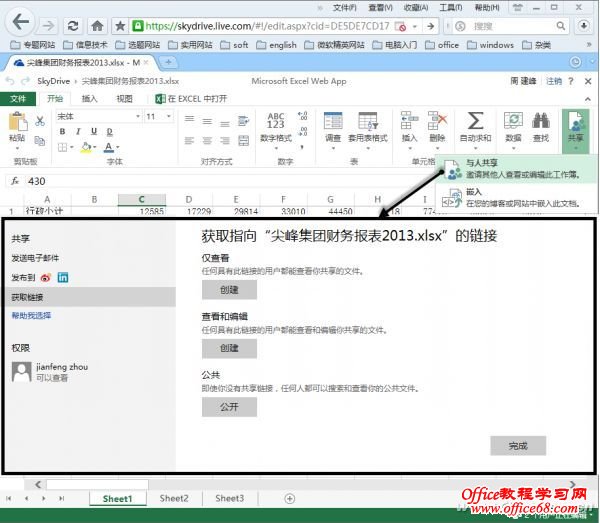600x523 pixels.
Task: Click the AutoSum sigma icon
Action: 475,122
